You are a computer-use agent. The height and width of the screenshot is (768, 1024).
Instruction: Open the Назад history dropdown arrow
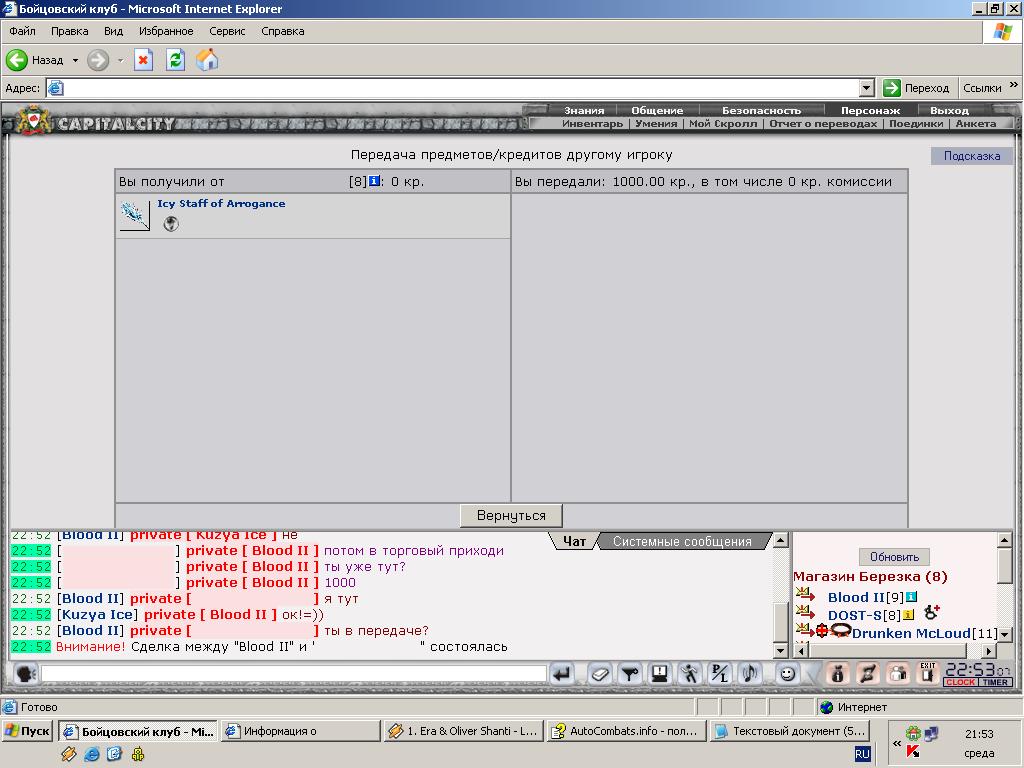point(75,60)
